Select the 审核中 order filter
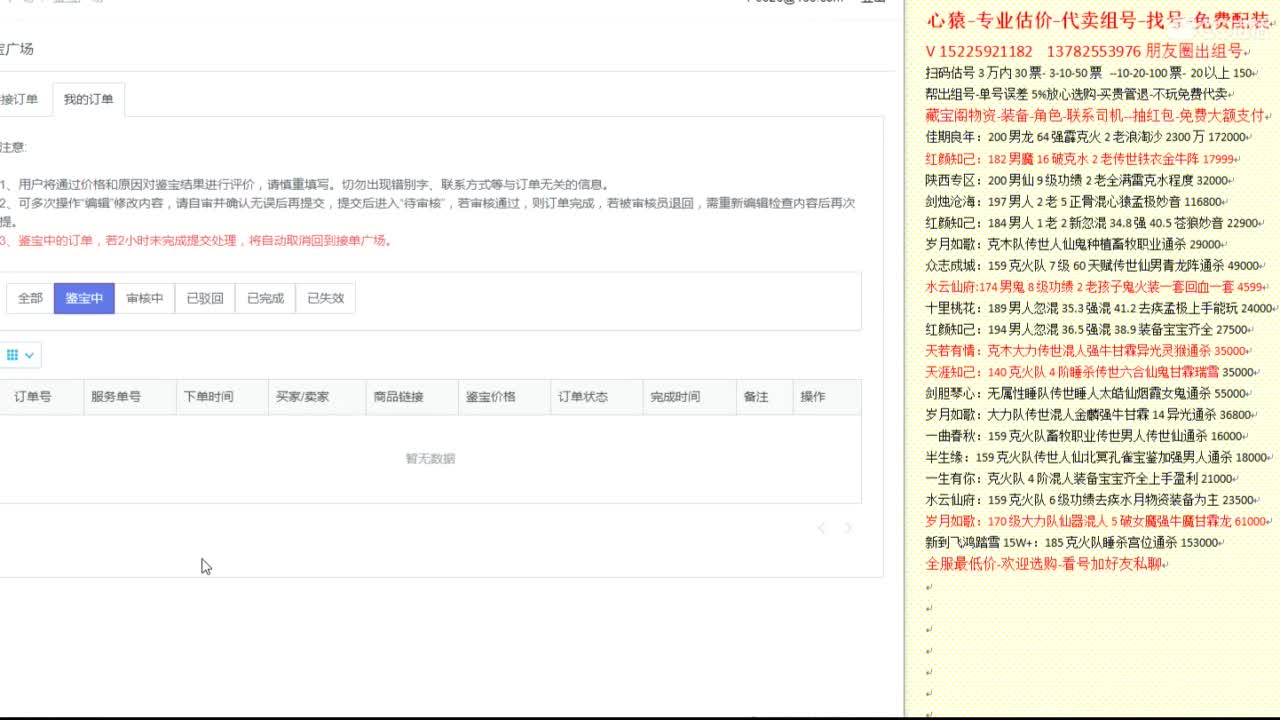Viewport: 1280px width, 720px height. tap(144, 298)
